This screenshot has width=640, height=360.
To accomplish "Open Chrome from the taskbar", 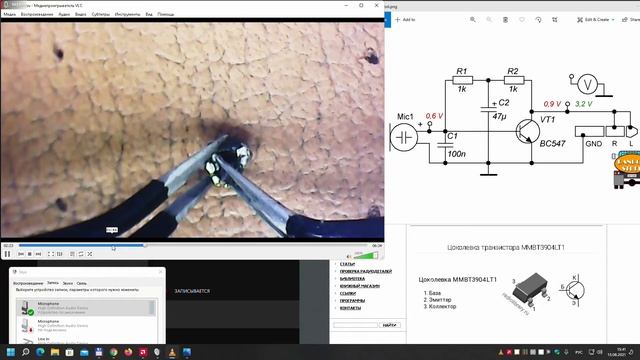I will tap(113, 352).
